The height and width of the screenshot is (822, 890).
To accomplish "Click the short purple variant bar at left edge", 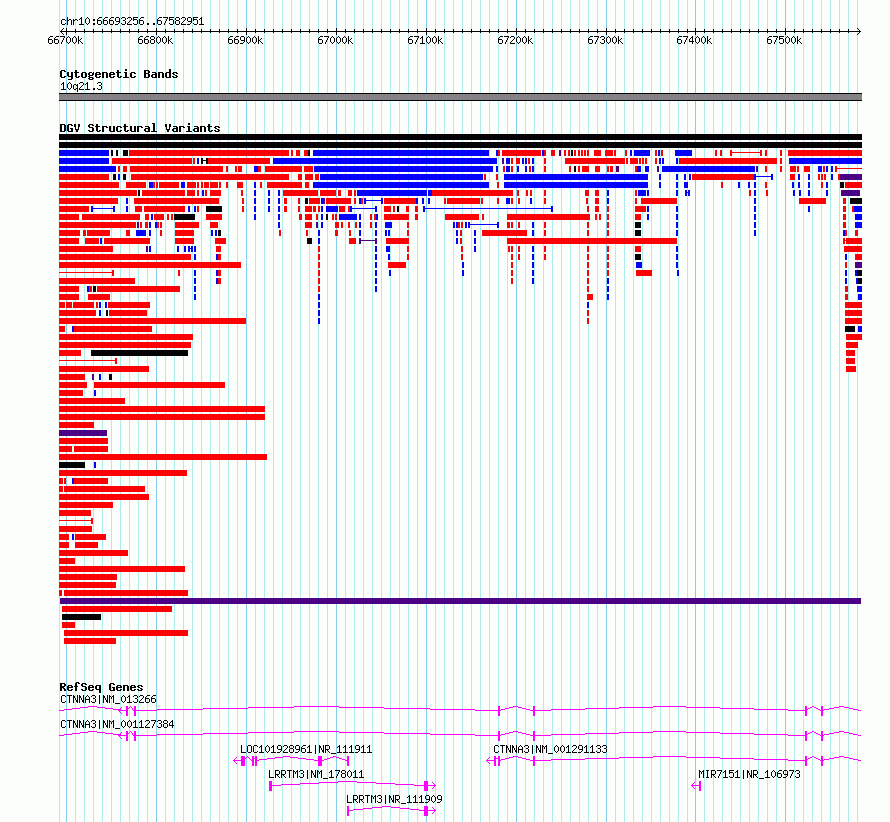I will pos(83,433).
